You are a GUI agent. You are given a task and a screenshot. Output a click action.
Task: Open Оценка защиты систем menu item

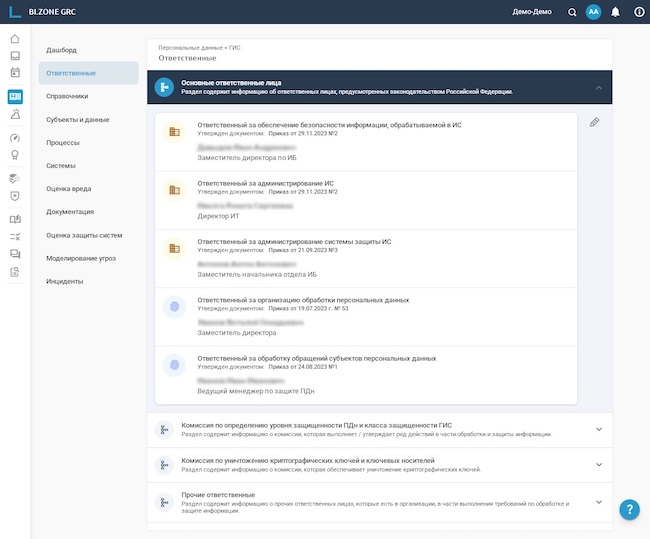[84, 235]
